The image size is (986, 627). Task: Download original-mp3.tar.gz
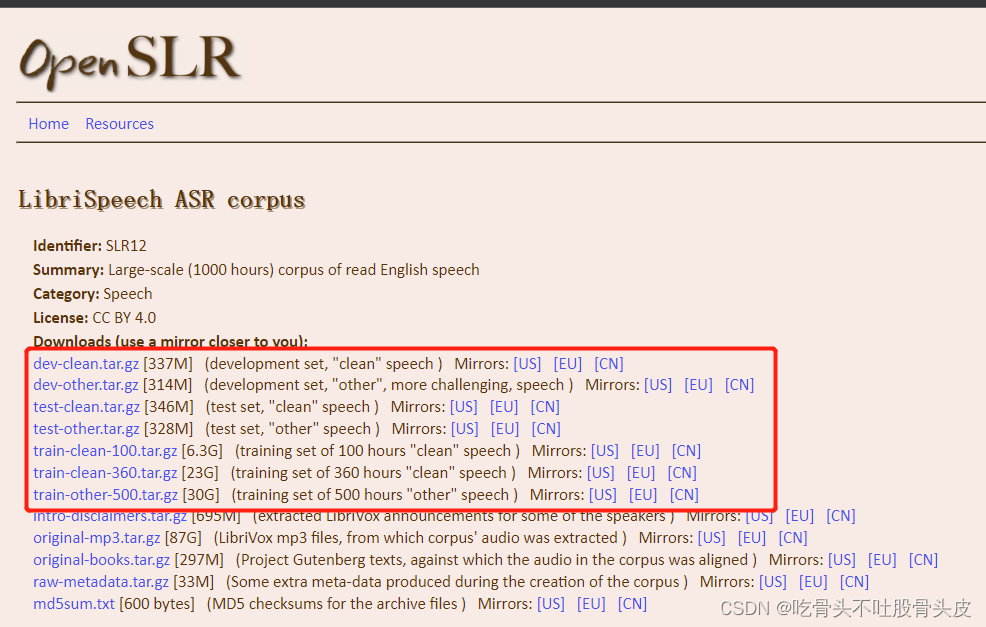coord(97,538)
